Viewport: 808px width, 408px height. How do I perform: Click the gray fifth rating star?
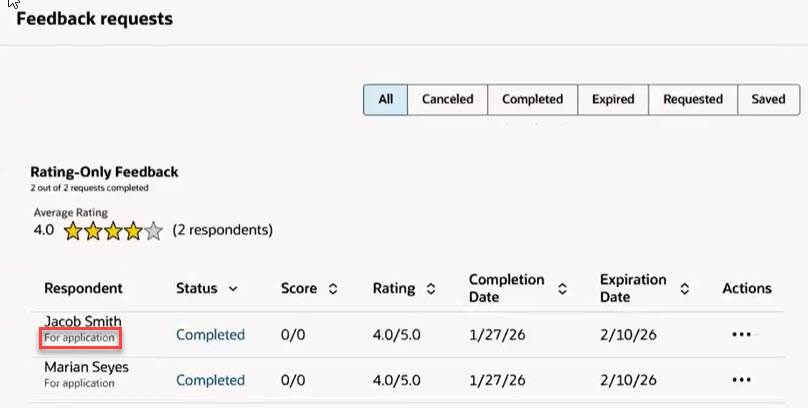[x=153, y=231]
